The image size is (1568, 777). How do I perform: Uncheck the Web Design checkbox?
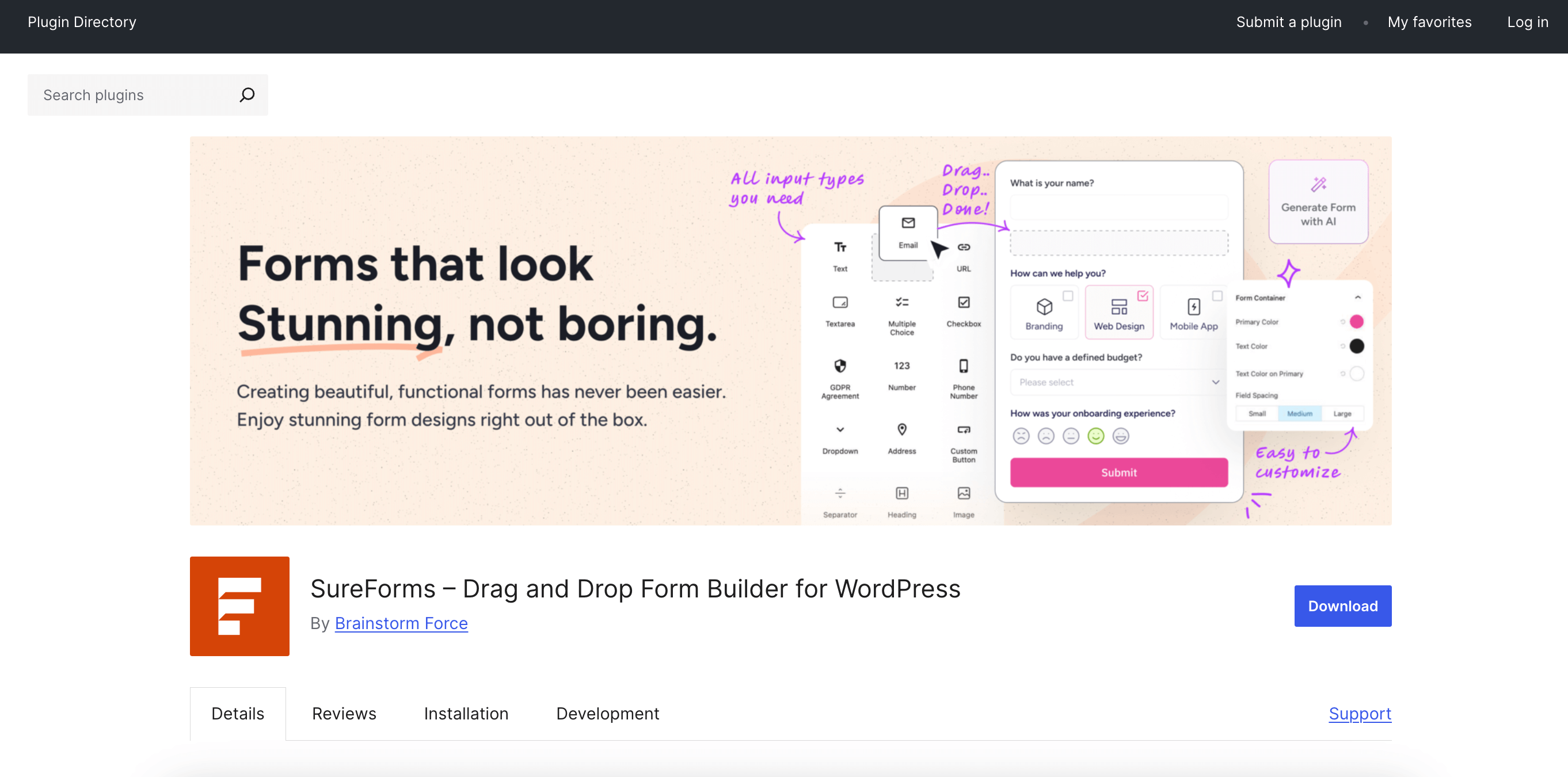point(1143,296)
